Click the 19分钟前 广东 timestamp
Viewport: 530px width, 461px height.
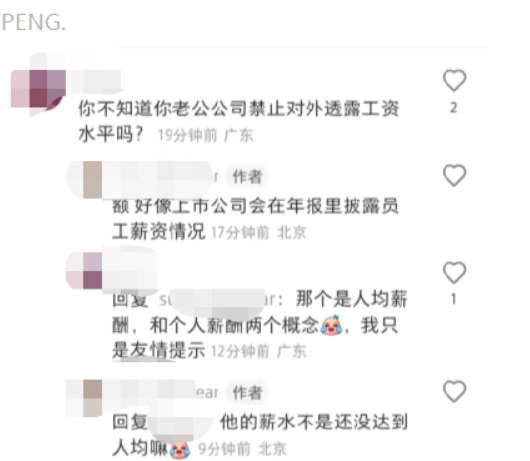[x=206, y=136]
